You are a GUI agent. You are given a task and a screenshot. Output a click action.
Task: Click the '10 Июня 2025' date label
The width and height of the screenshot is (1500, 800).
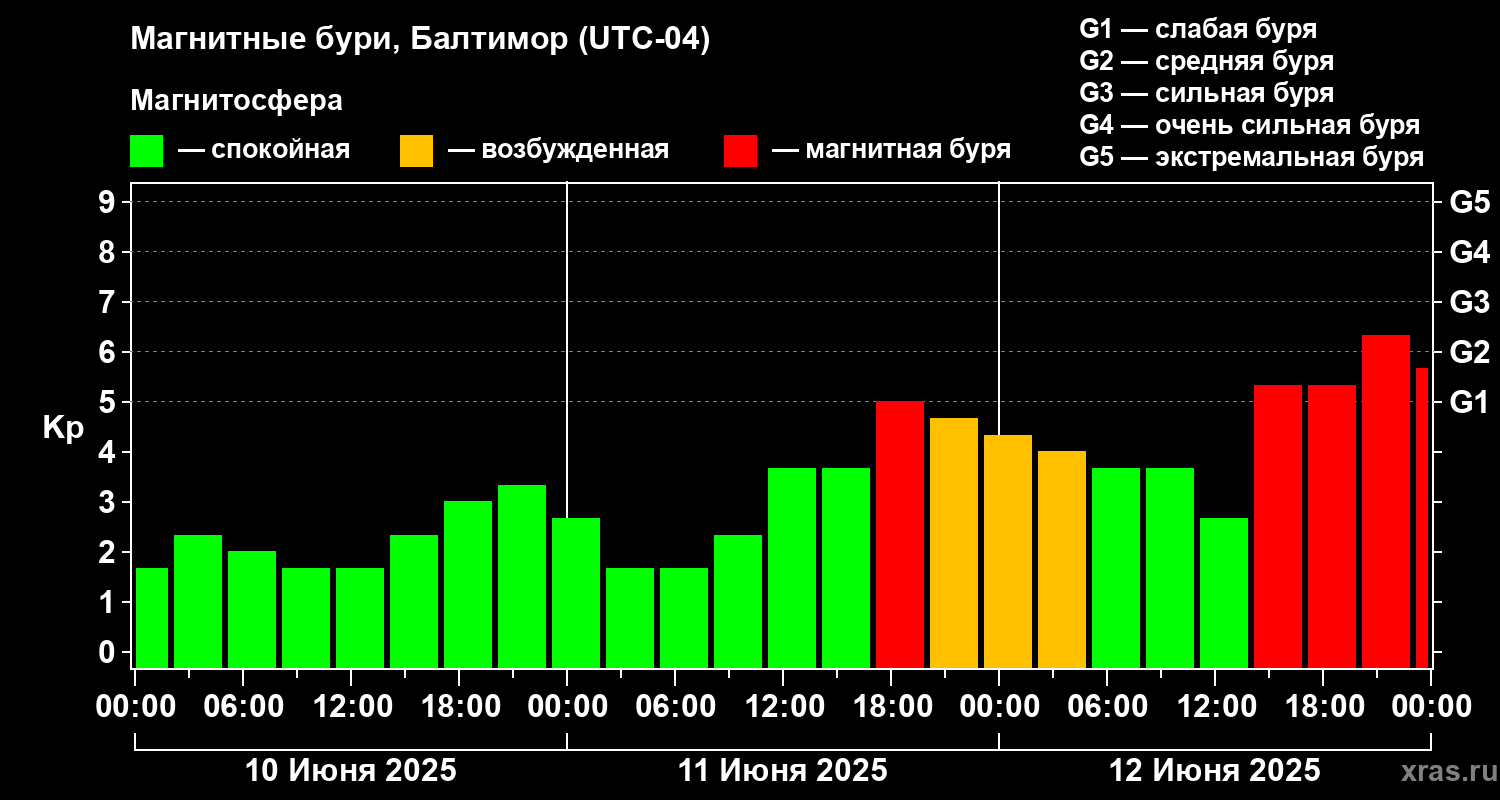click(351, 771)
